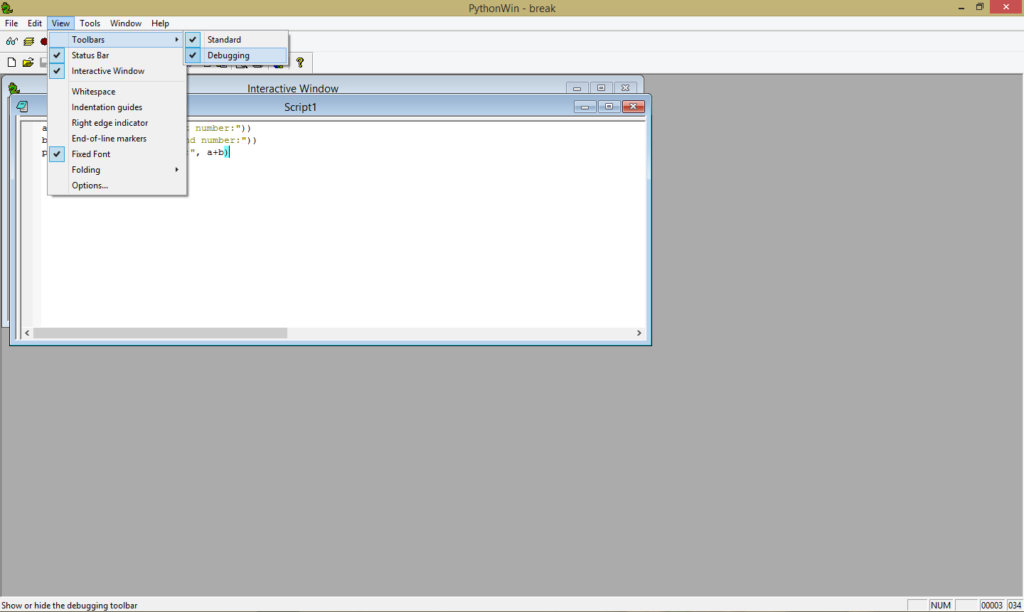Viewport: 1024px width, 612px height.
Task: Click the 00003 line number in status bar
Action: [x=991, y=605]
